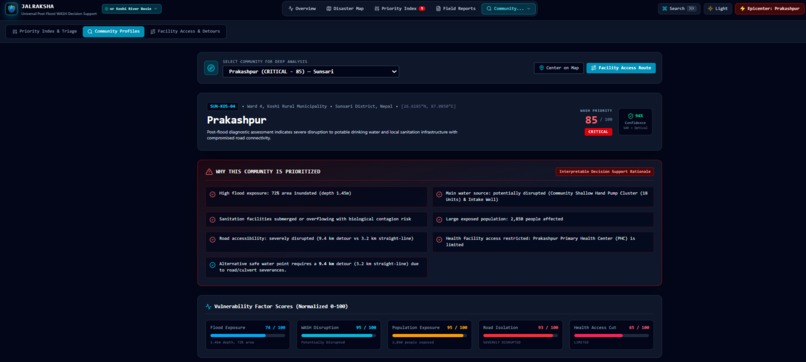Viewport: 806px width, 362px height.
Task: Click the red CRITICAL status badge
Action: pyautogui.click(x=598, y=132)
